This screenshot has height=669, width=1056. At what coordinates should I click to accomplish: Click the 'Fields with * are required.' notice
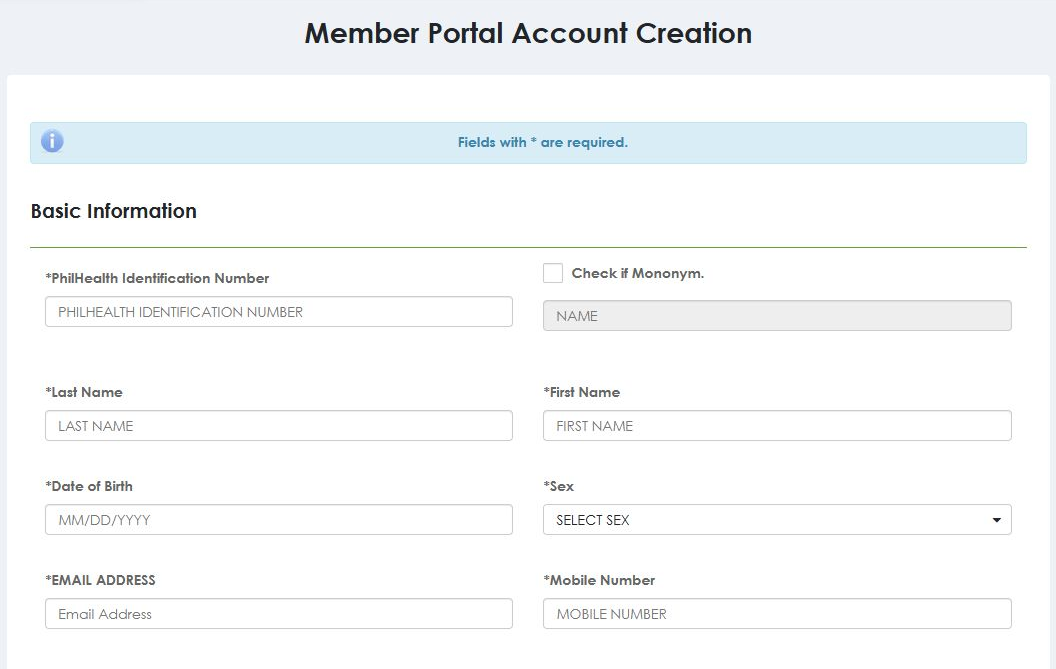pos(543,142)
